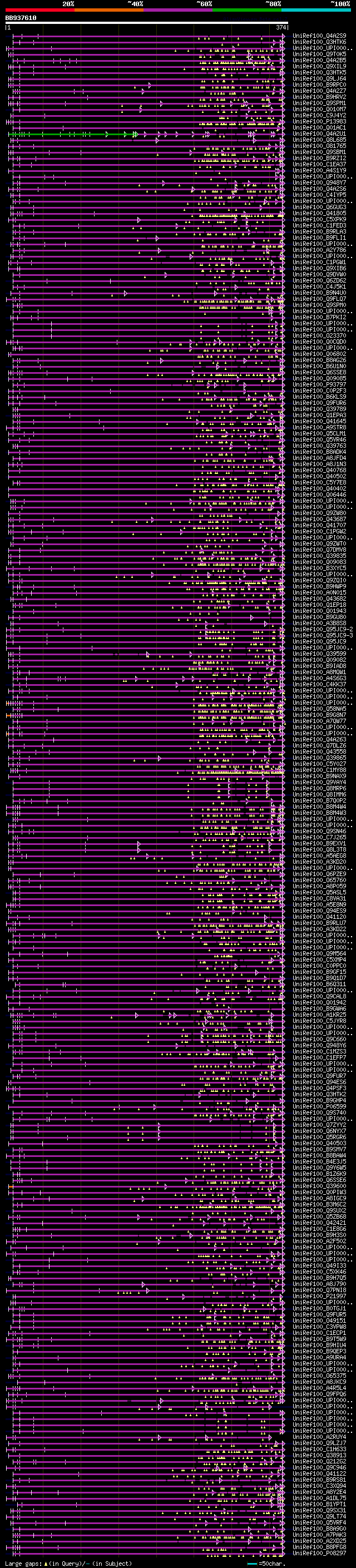Open hit UniRef100_O81765

(319, 146)
